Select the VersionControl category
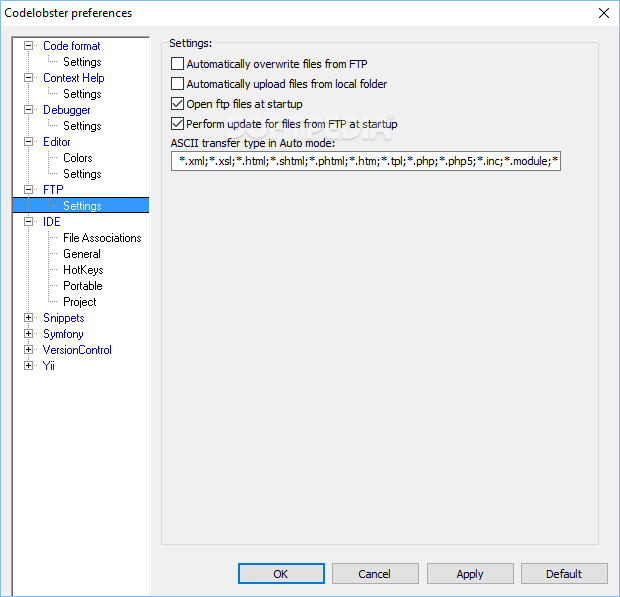Viewport: 620px width, 597px height. pos(77,350)
